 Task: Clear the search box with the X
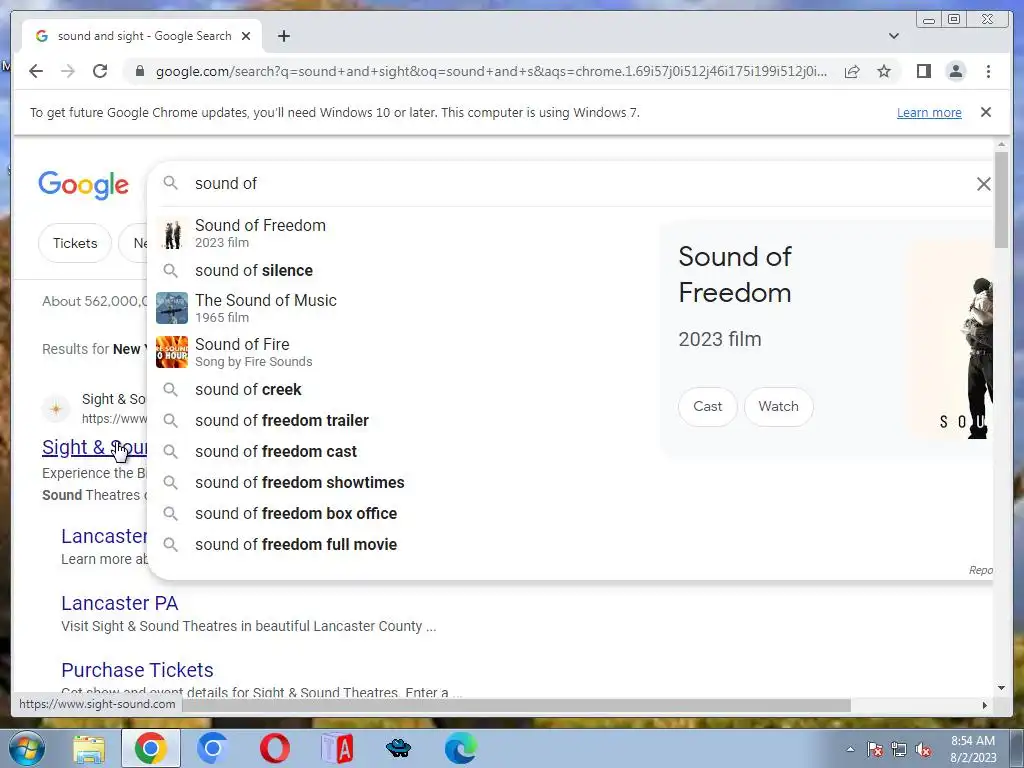pos(984,184)
